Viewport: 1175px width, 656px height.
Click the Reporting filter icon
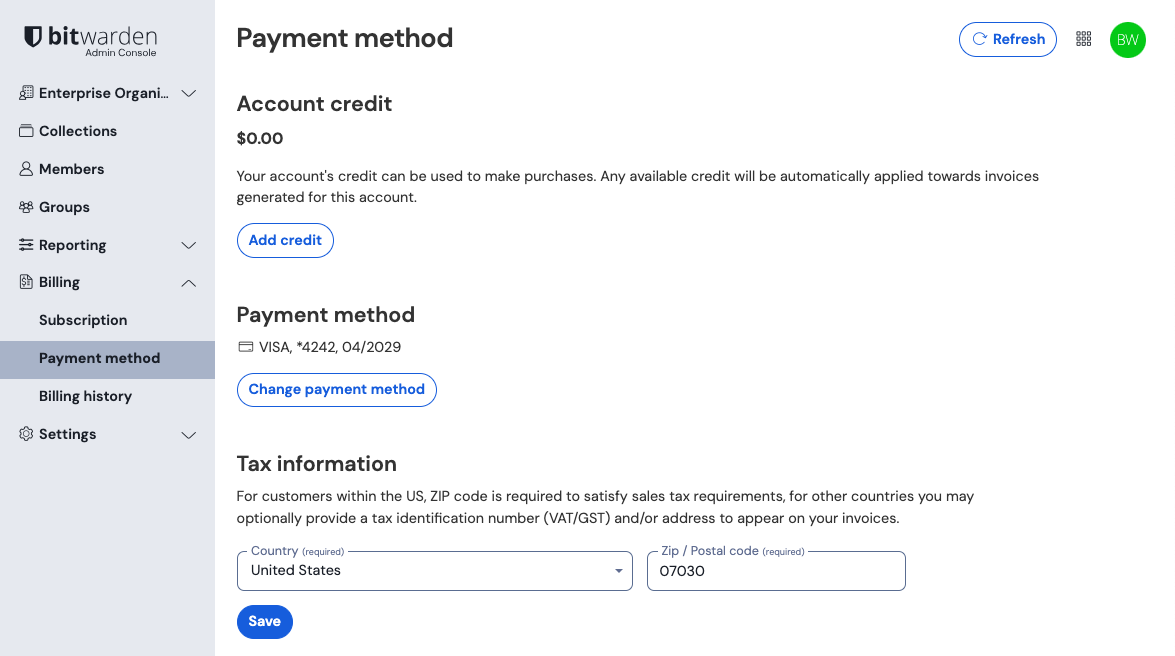(26, 245)
